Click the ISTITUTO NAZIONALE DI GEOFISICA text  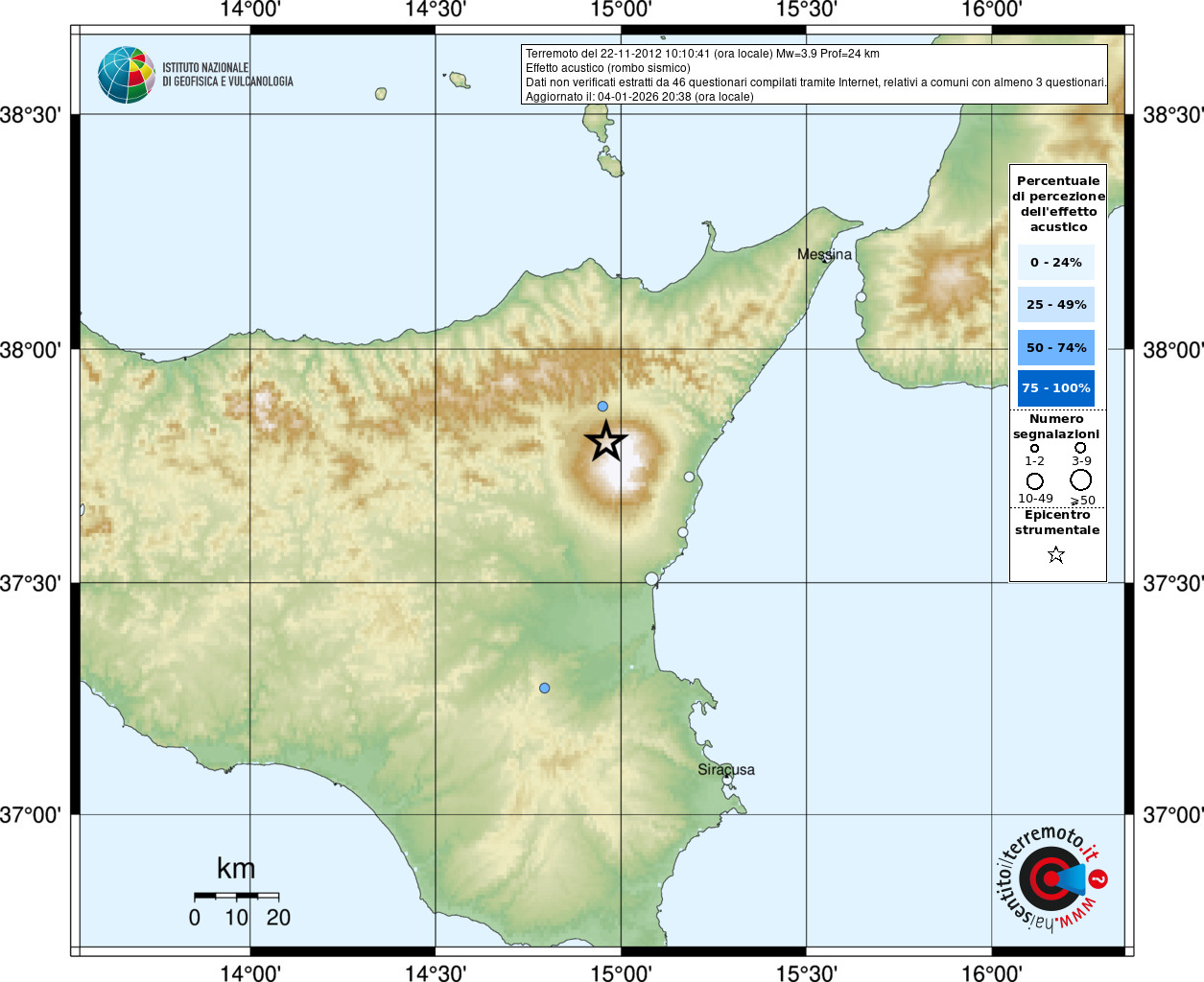pos(227,75)
